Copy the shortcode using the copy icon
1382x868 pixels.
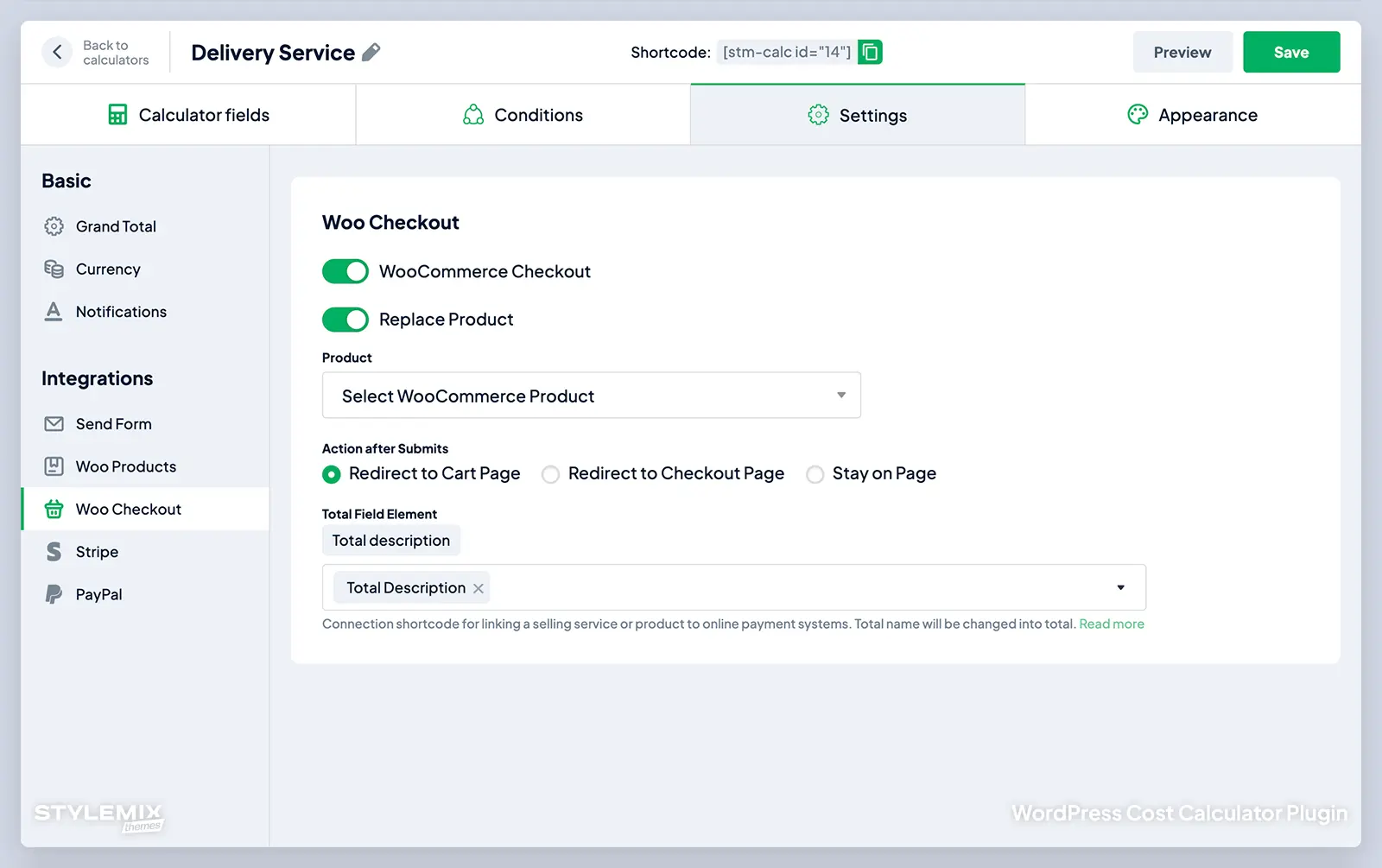pos(870,52)
